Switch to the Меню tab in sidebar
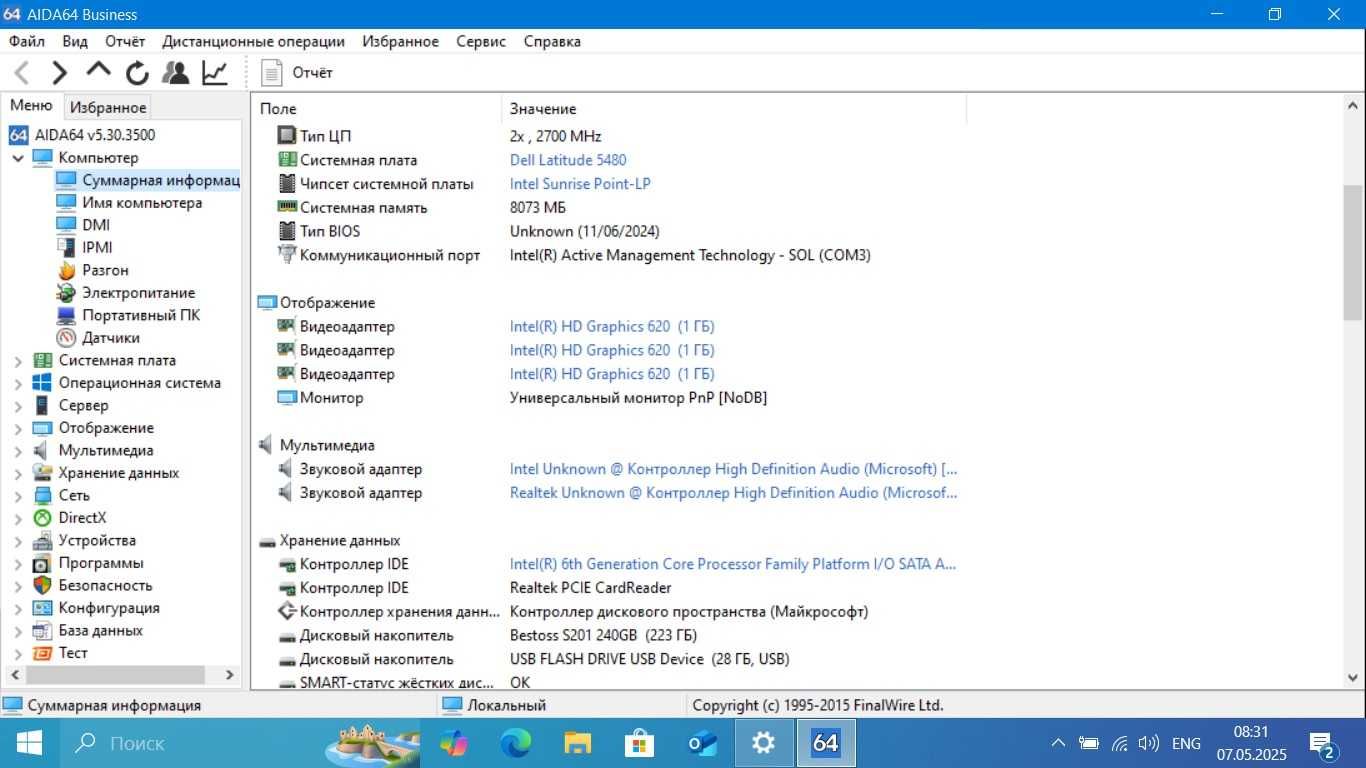The height and width of the screenshot is (768, 1366). click(32, 106)
